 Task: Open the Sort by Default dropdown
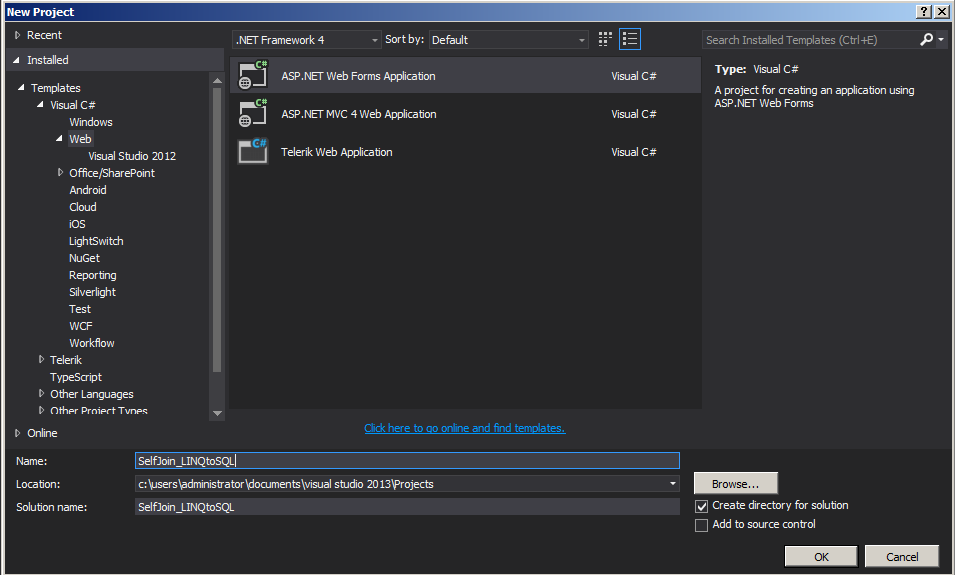click(x=509, y=40)
